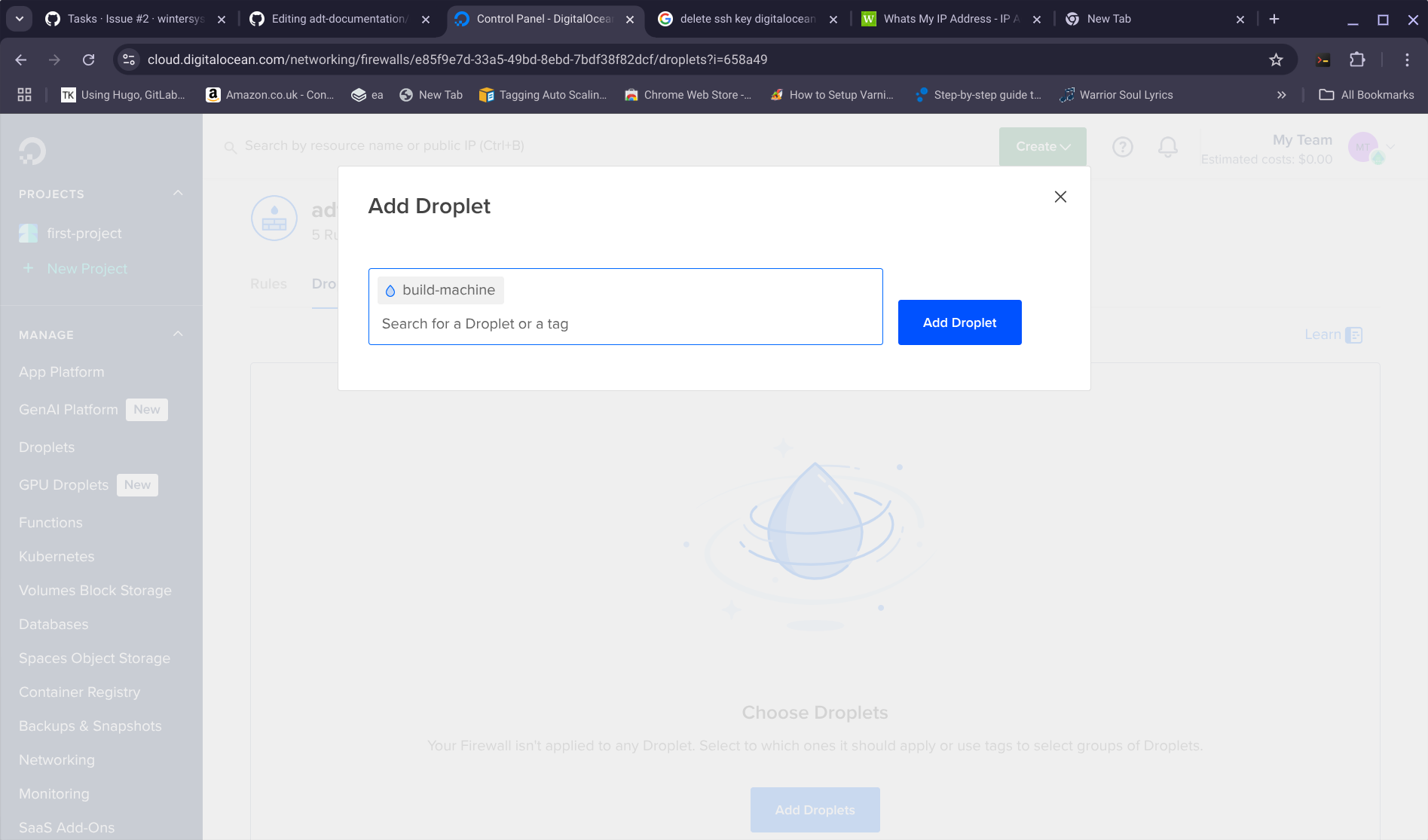Screen dimensions: 1428x840
Task: Reload the current page
Action: pos(88,60)
